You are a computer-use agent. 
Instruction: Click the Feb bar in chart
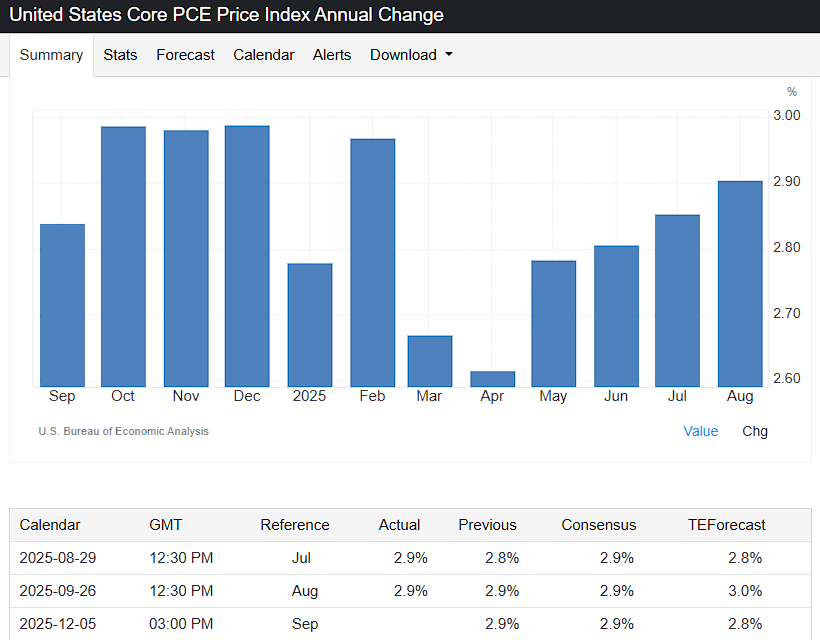point(372,262)
